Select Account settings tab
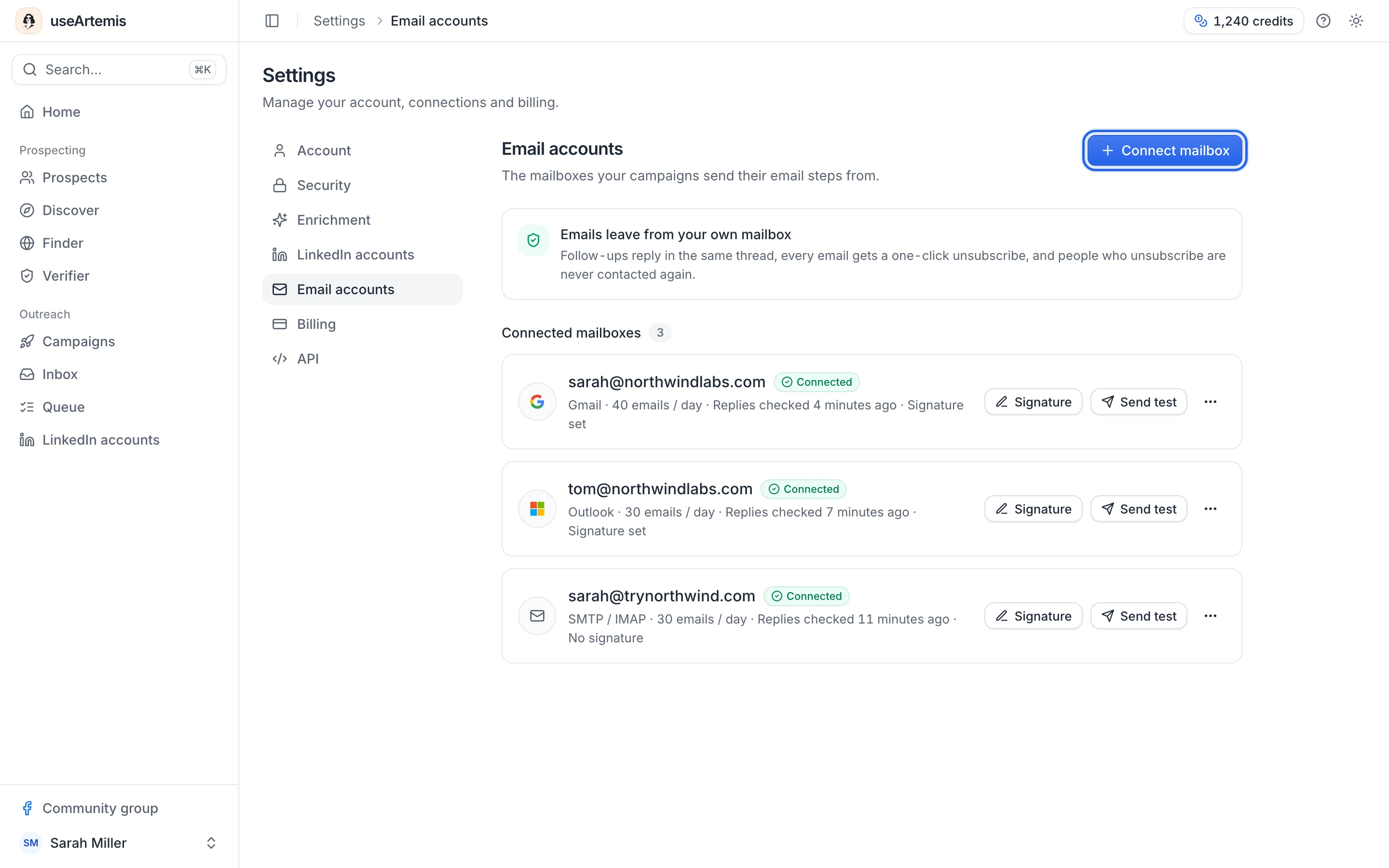Viewport: 1389px width, 868px height. coord(362,150)
